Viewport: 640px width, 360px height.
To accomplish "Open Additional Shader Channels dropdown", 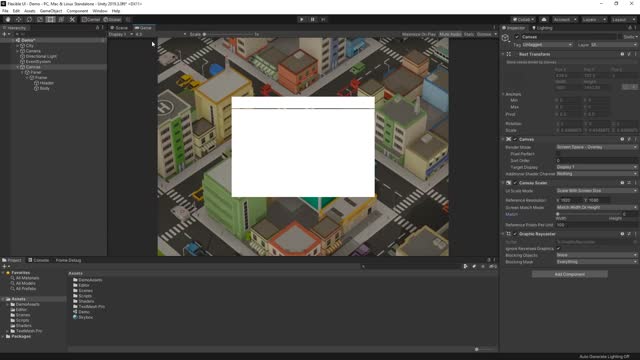I will pos(597,173).
